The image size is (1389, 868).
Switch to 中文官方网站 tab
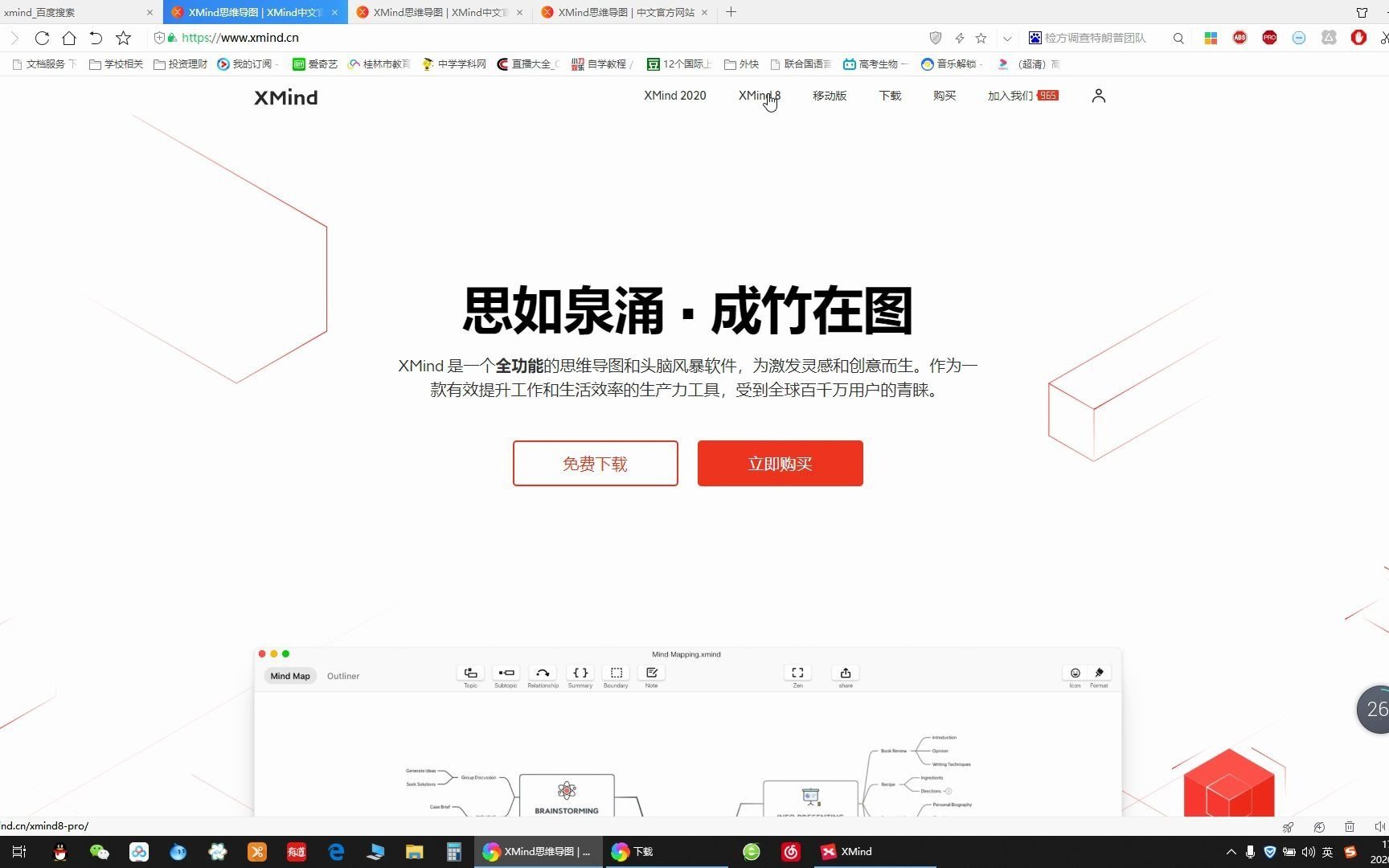625,12
